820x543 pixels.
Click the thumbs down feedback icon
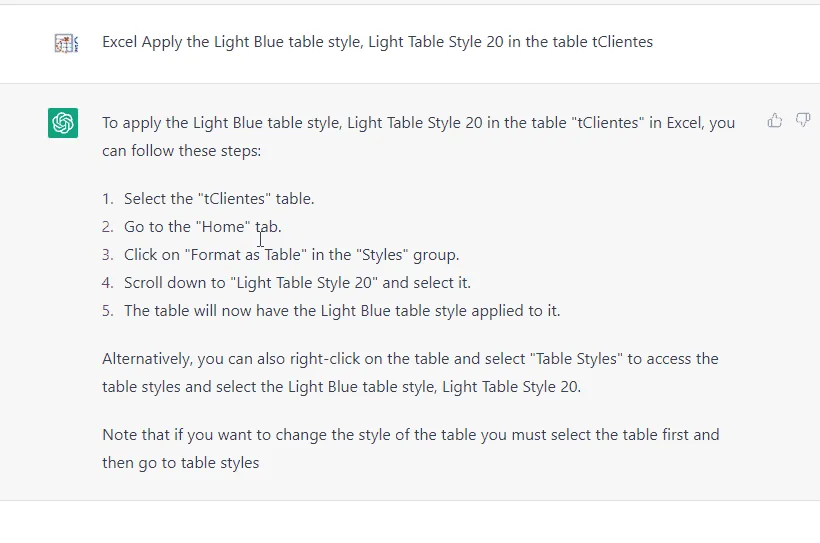[803, 121]
